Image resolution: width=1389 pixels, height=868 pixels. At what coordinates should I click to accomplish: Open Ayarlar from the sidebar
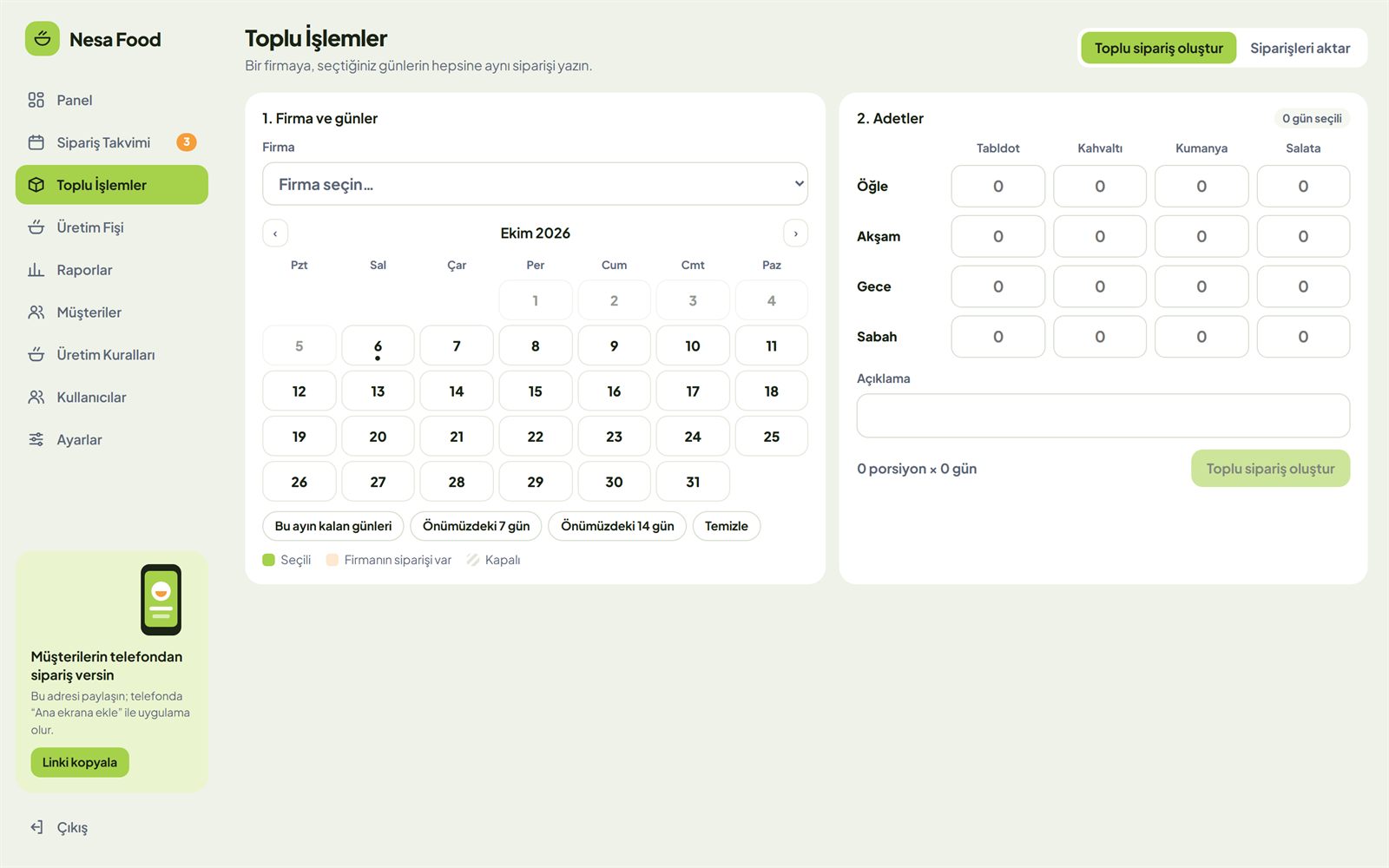point(112,440)
